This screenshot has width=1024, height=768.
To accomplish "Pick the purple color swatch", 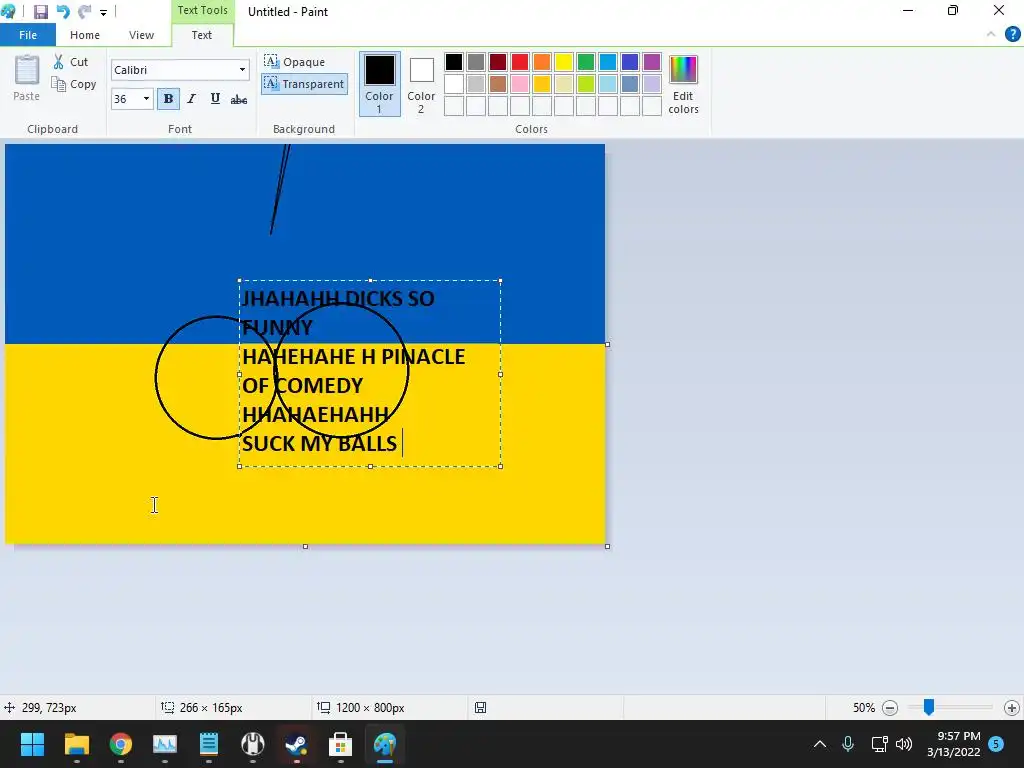I will point(652,62).
